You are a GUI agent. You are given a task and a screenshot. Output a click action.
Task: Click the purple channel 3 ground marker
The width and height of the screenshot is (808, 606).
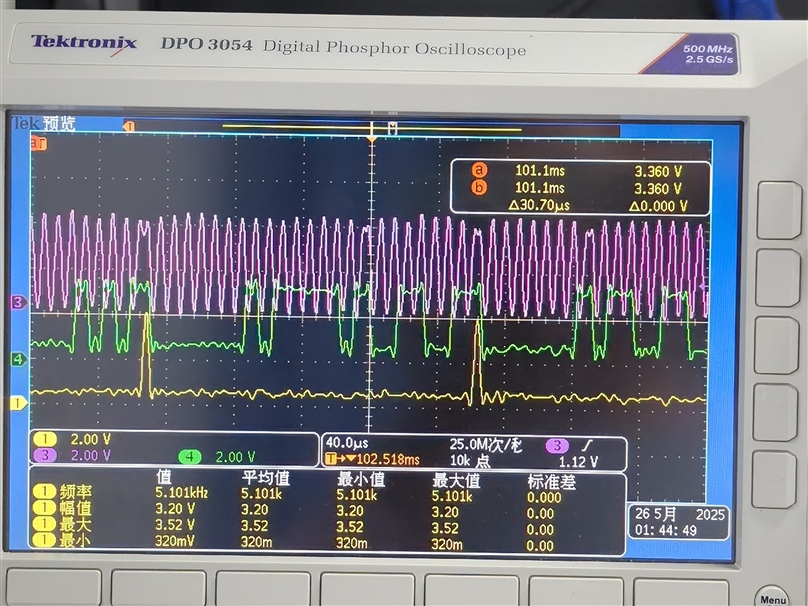click(x=19, y=302)
